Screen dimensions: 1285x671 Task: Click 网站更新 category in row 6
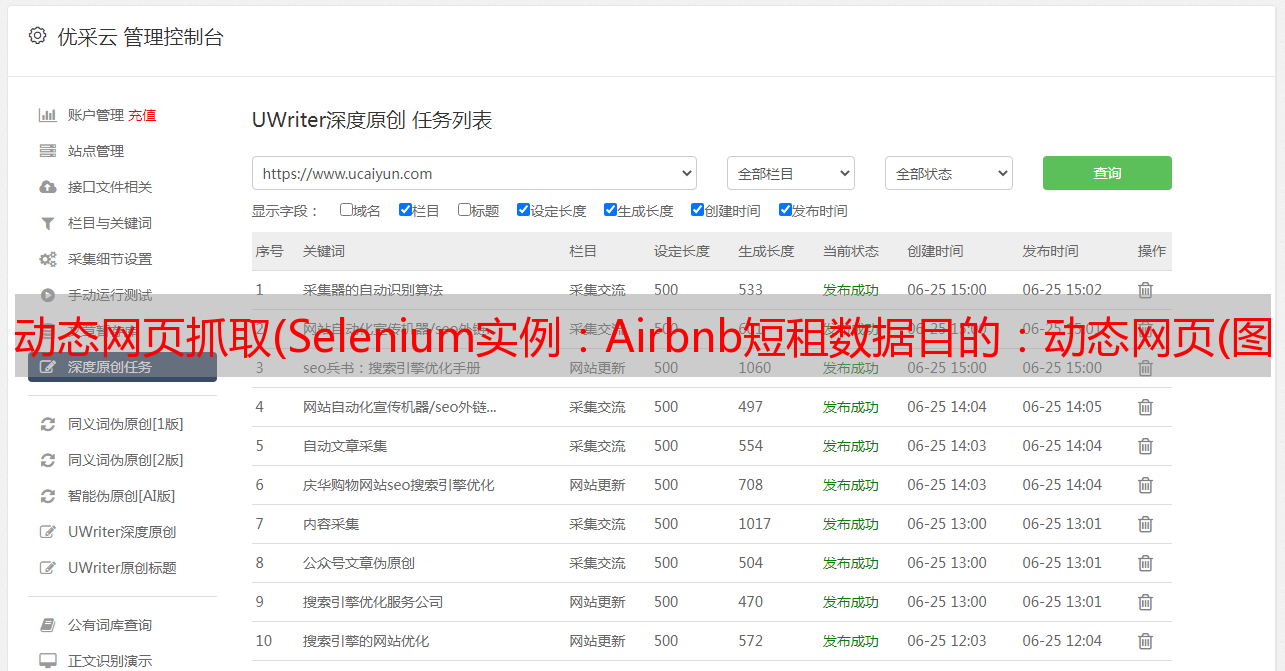coord(597,485)
